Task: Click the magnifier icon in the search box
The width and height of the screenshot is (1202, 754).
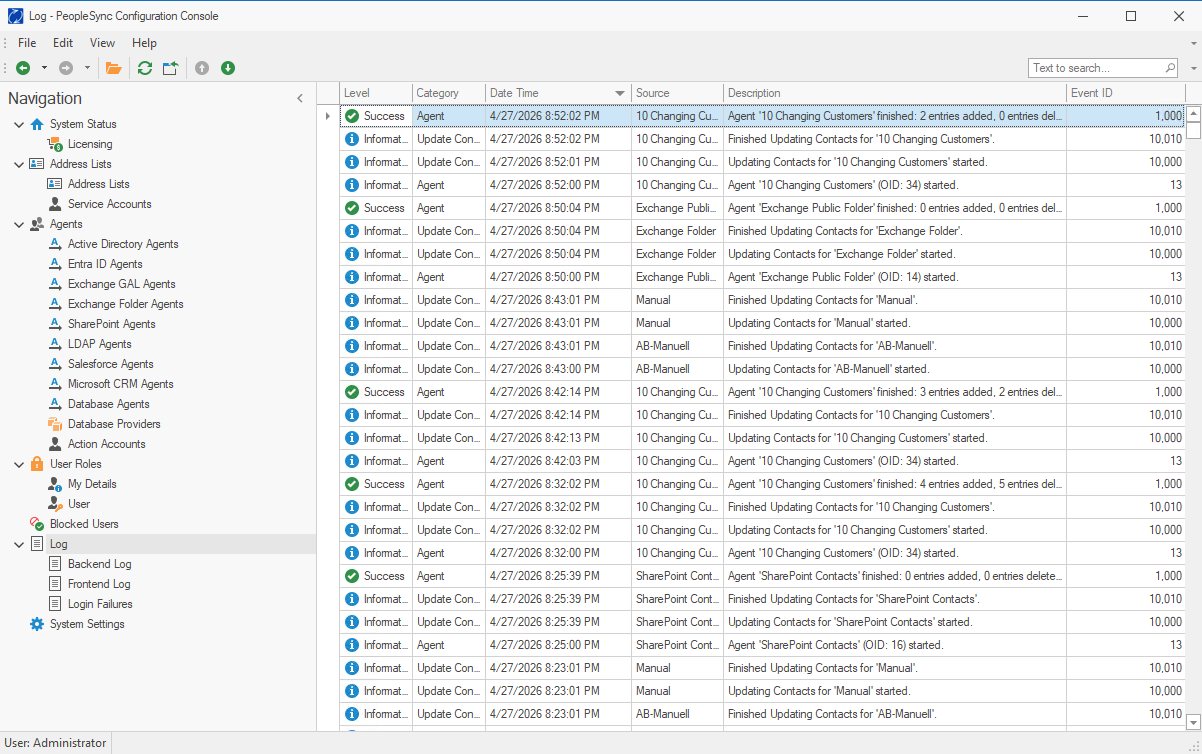Action: (x=1170, y=68)
